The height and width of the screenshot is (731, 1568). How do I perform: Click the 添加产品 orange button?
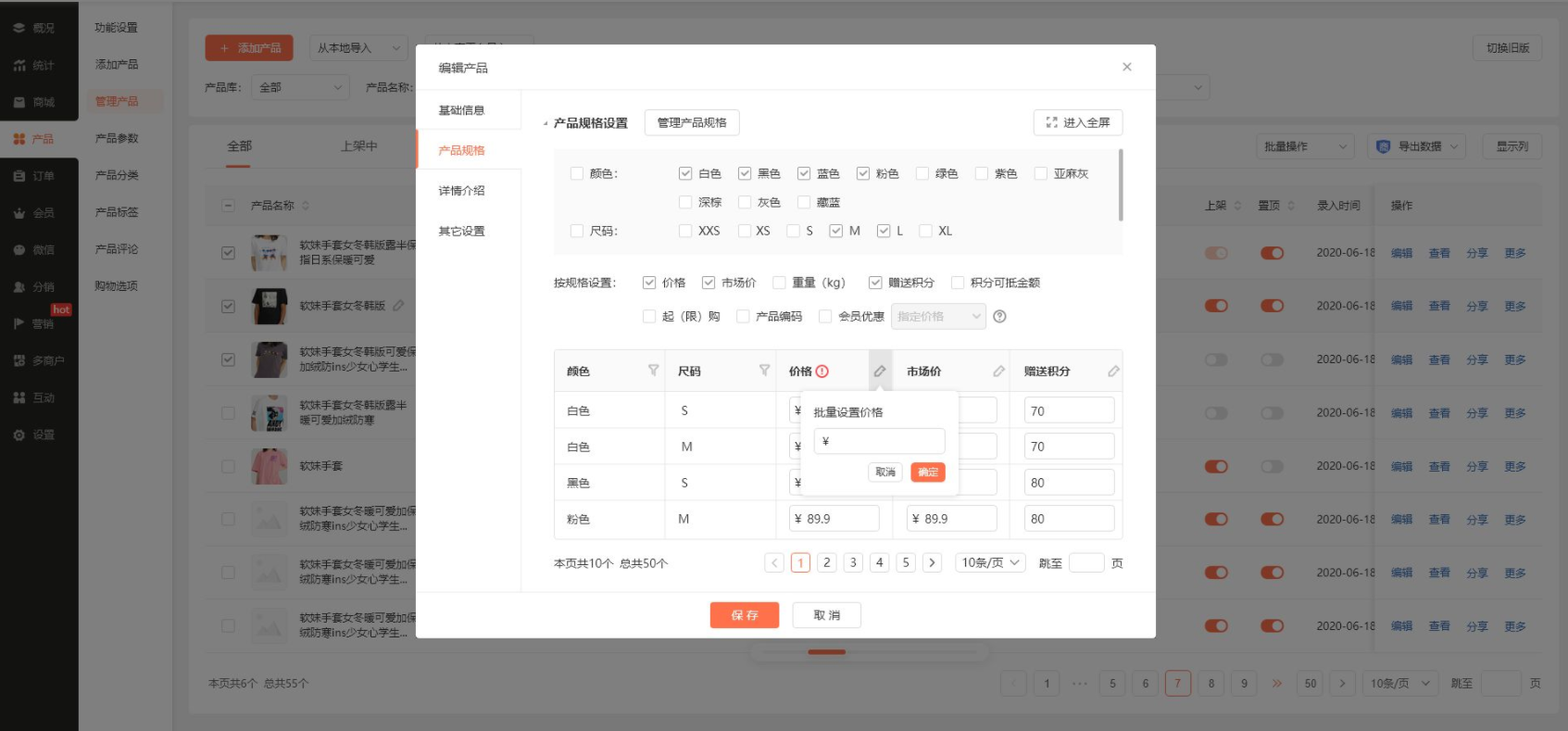249,48
